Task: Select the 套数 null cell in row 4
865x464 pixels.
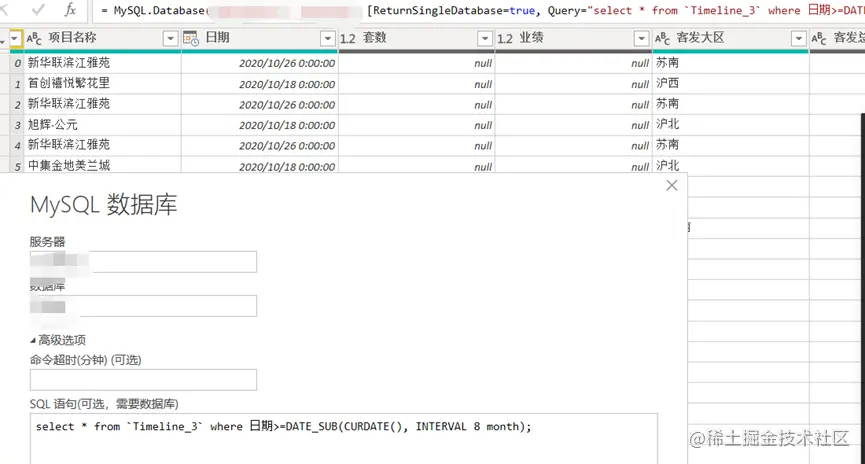Action: pyautogui.click(x=417, y=146)
